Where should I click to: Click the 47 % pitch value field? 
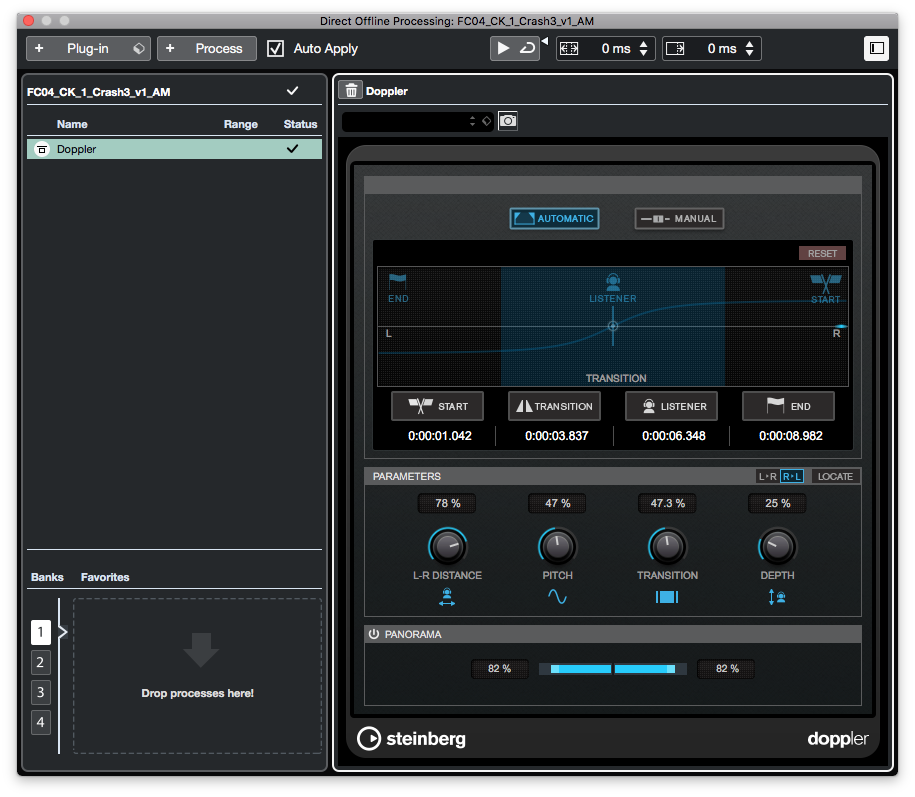[x=557, y=504]
